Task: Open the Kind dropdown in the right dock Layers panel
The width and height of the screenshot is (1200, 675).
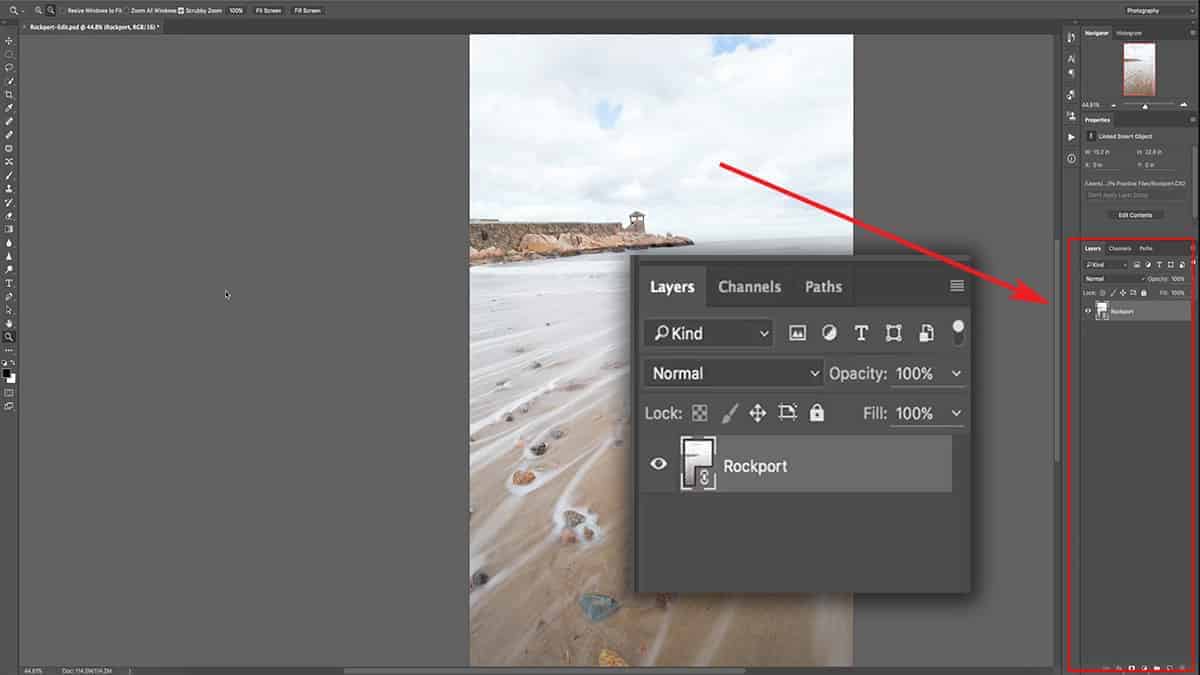Action: point(1107,264)
